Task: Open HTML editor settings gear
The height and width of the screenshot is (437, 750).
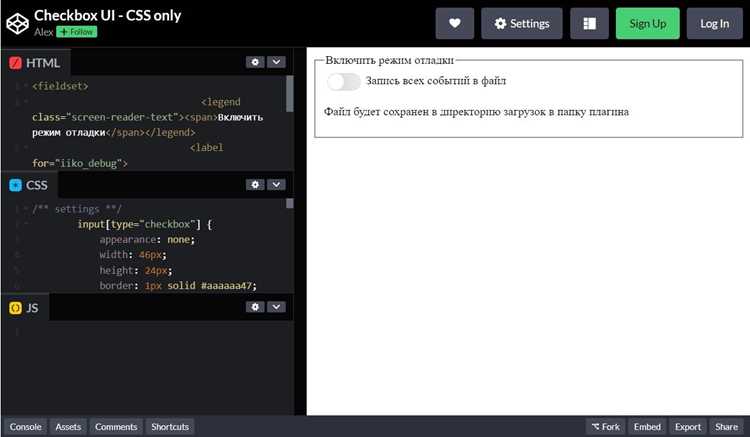Action: point(255,62)
